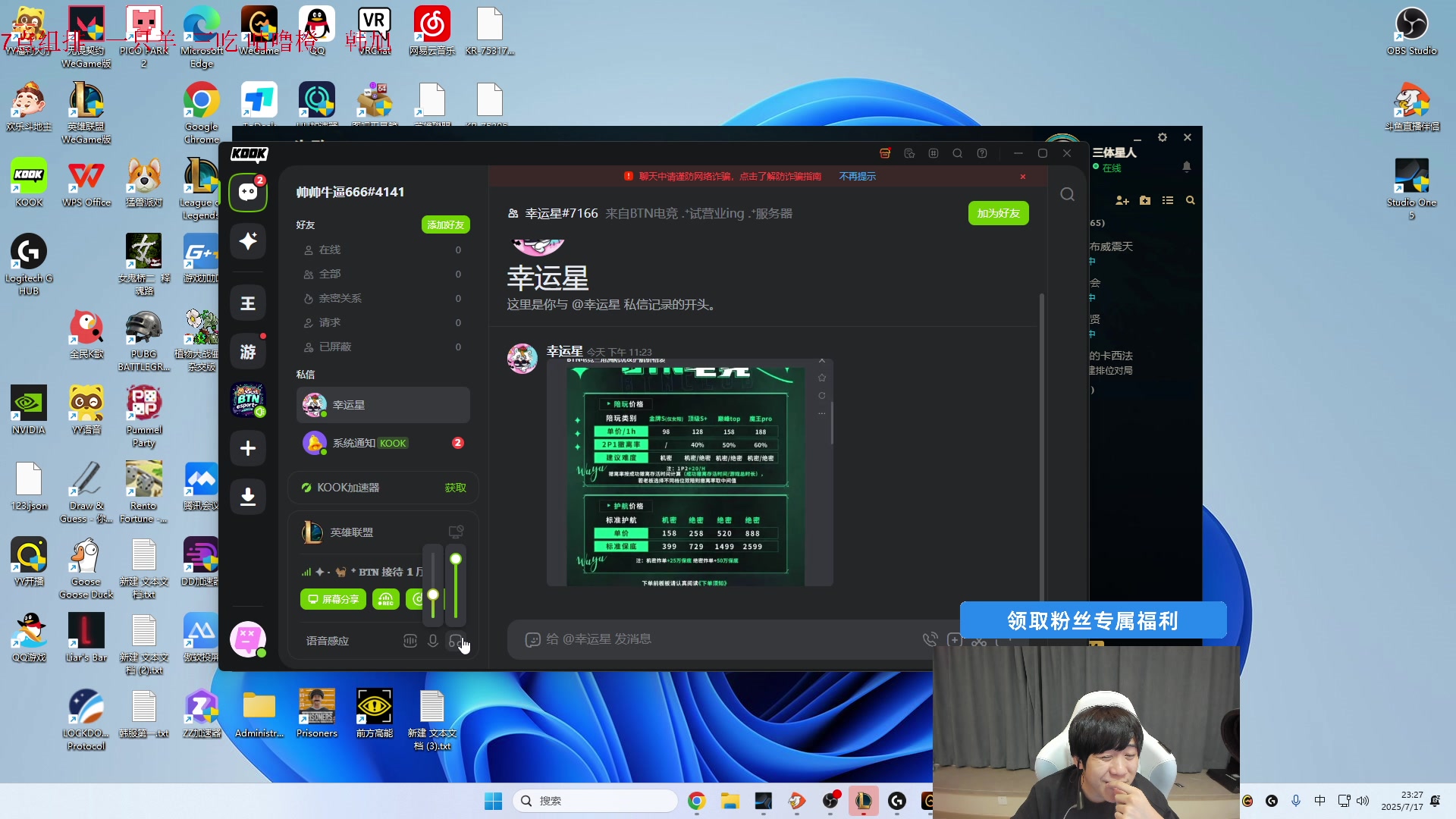Click the hash channel icon in title bar
The width and height of the screenshot is (1456, 819).
coord(934,153)
